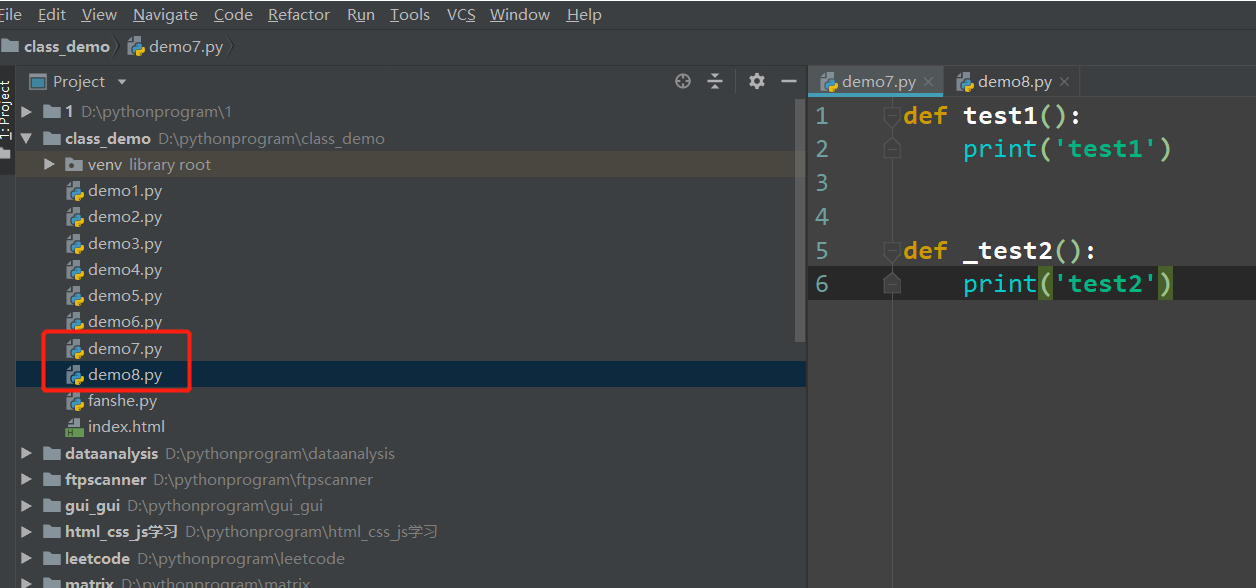1256x588 pixels.
Task: Expand the folder named 1
Action: coord(27,112)
